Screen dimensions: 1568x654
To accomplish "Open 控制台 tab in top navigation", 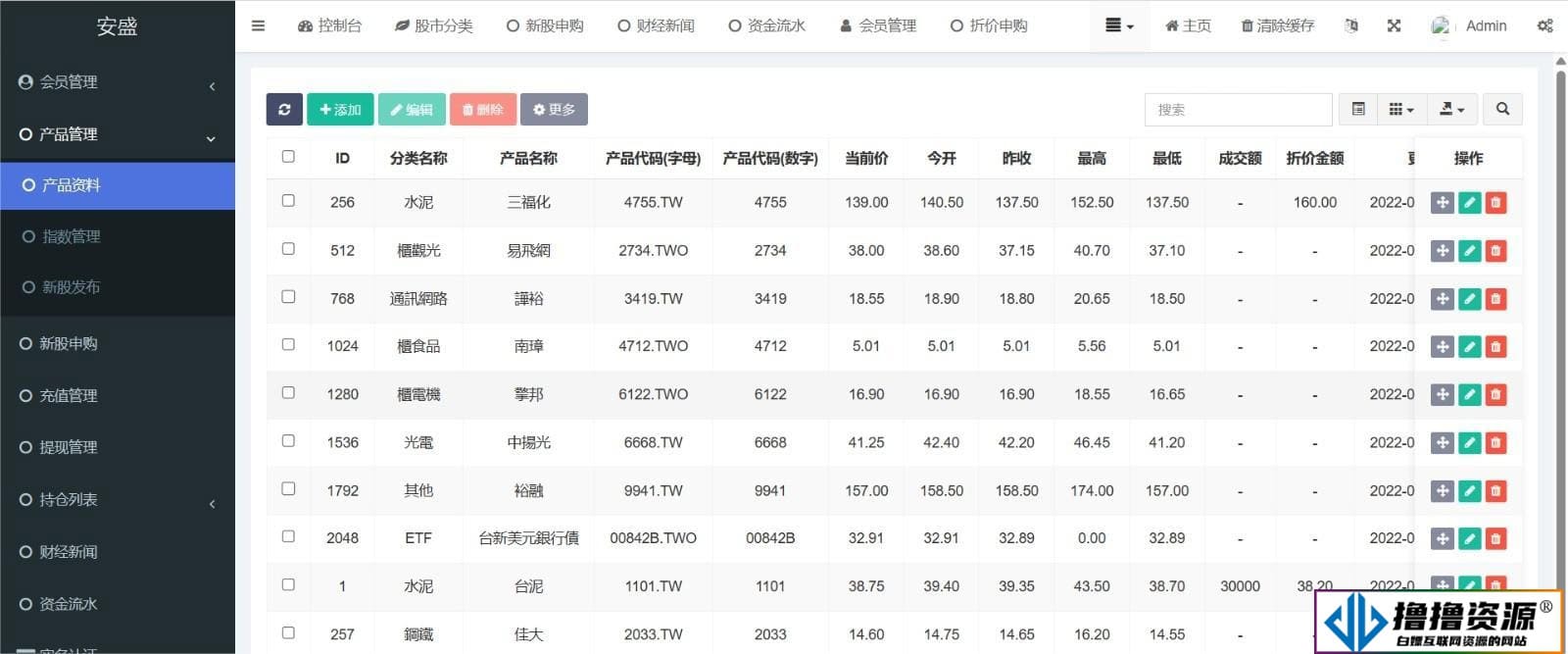I will coord(330,25).
